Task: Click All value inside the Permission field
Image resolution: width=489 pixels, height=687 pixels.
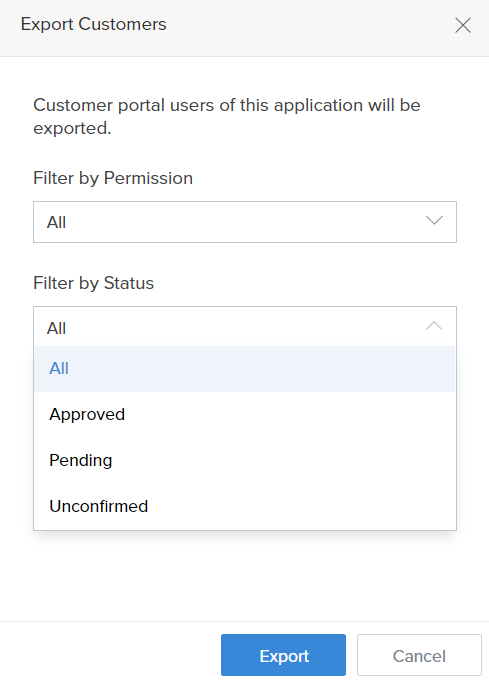Action: (x=57, y=223)
